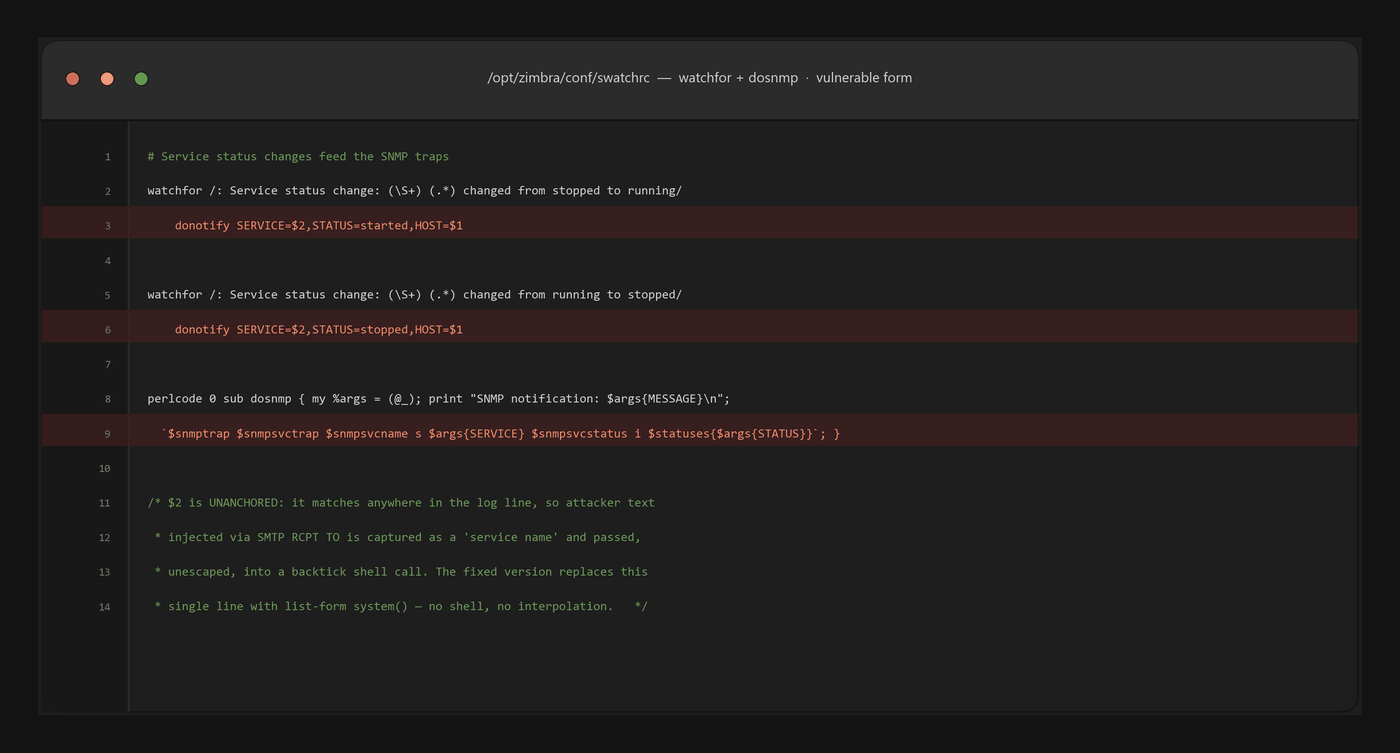This screenshot has height=753, width=1400.
Task: Select line number 3 in gutter
Action: click(108, 226)
